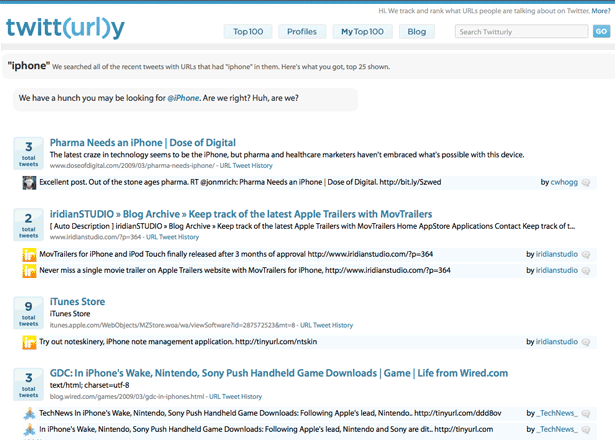Click '[ Auto Description ] iridianSTUDIO' description text
This screenshot has width=615, height=440.
(x=312, y=226)
